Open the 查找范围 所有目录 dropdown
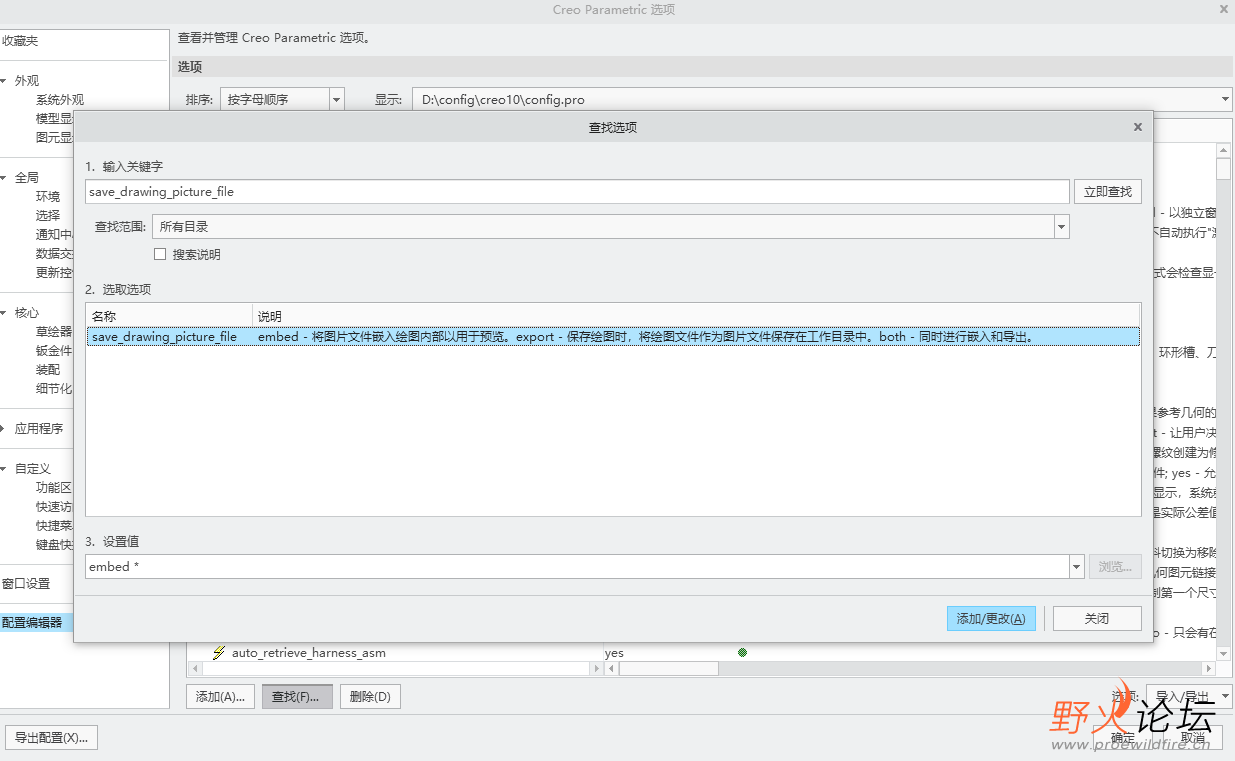 1061,227
